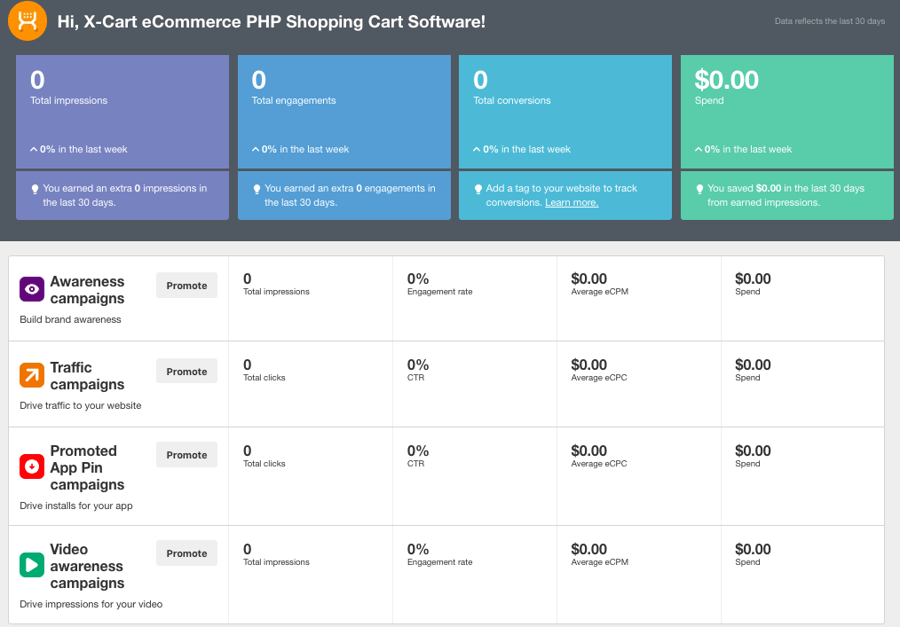The height and width of the screenshot is (627, 900).
Task: Click the orange X-Cart profile logo
Action: (27, 21)
